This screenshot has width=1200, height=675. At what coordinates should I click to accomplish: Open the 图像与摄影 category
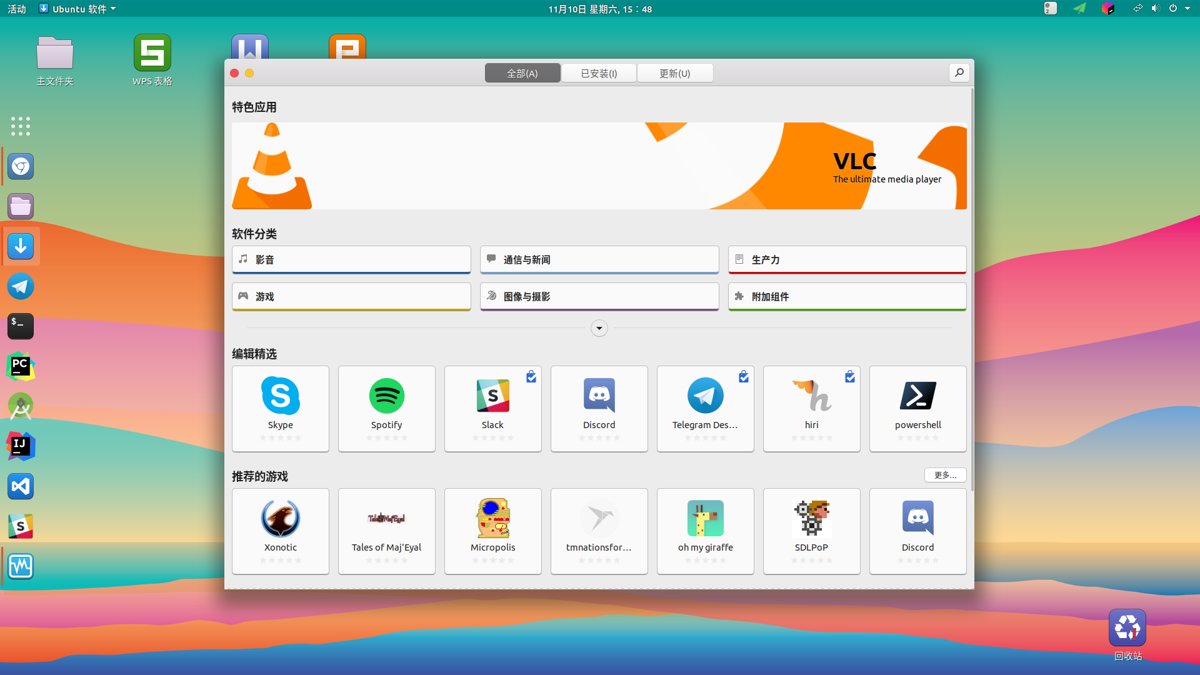coord(599,297)
